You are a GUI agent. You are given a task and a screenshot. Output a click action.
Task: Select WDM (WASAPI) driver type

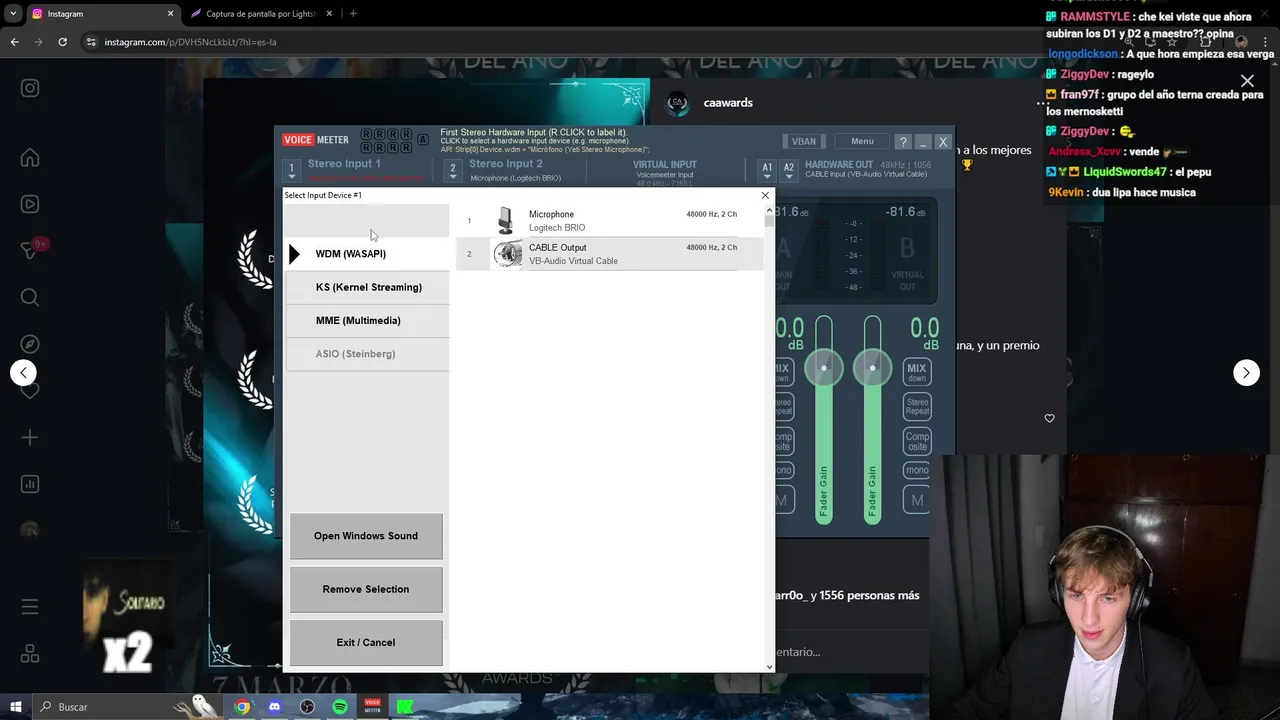(x=367, y=254)
